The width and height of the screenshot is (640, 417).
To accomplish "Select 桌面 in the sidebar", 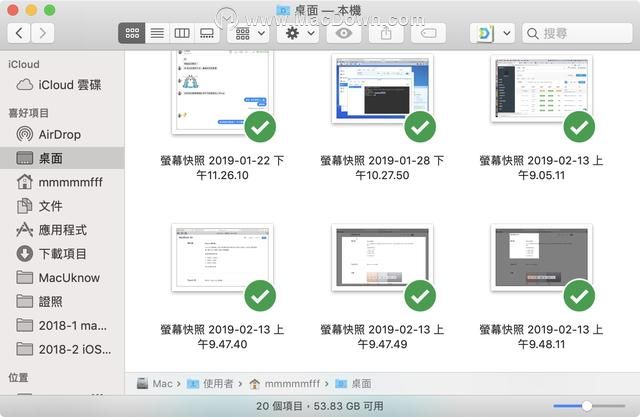I will pos(62,158).
